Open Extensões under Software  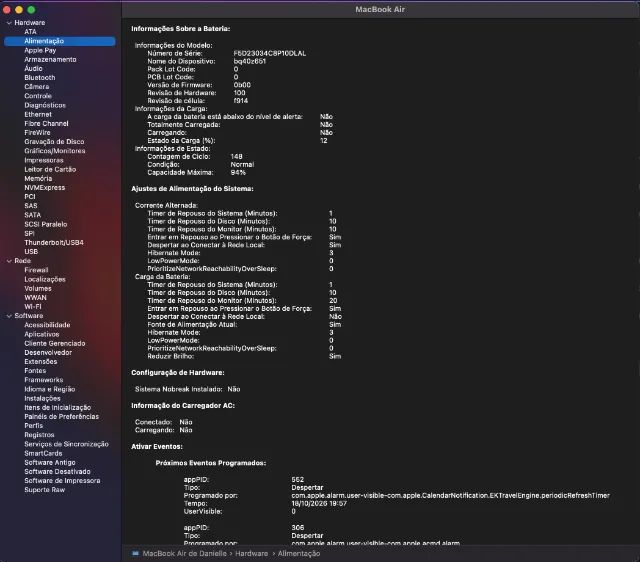pos(41,362)
